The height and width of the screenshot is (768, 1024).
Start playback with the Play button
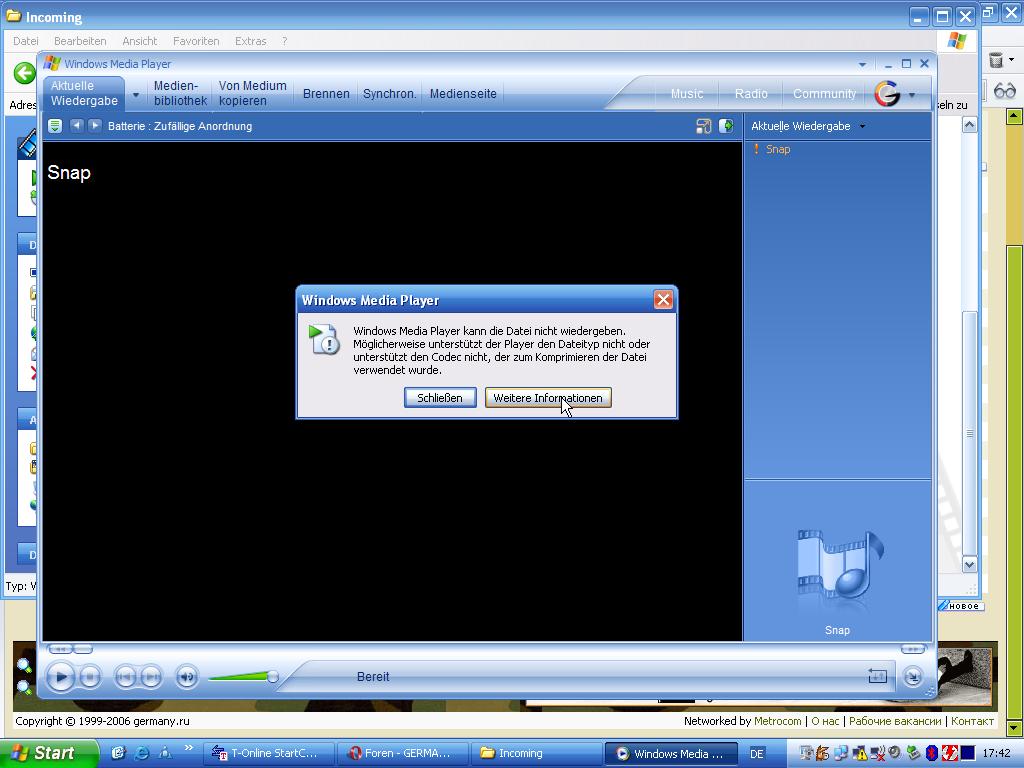click(x=61, y=677)
